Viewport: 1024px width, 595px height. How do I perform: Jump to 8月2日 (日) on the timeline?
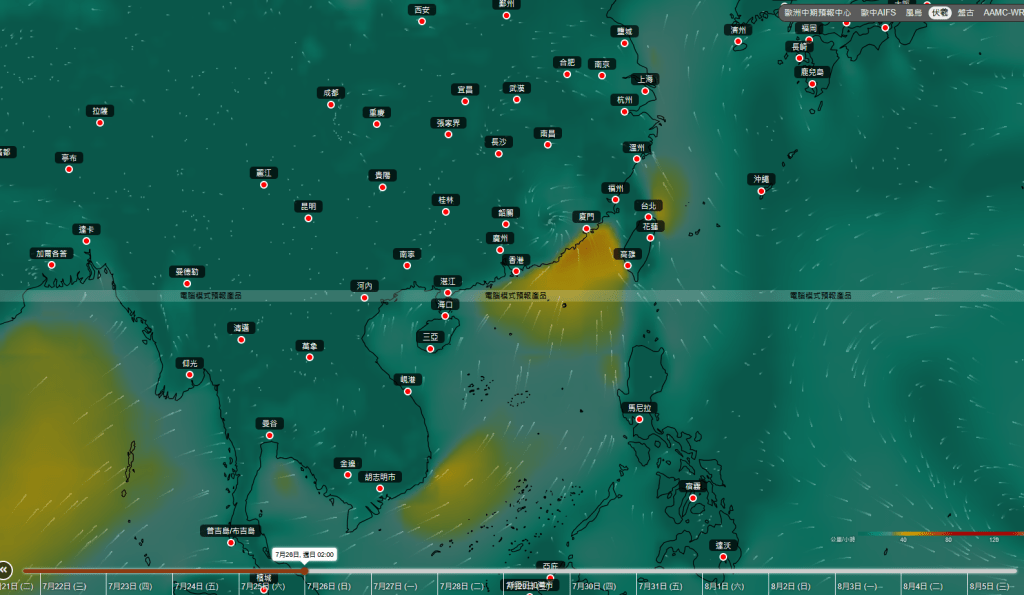790,586
